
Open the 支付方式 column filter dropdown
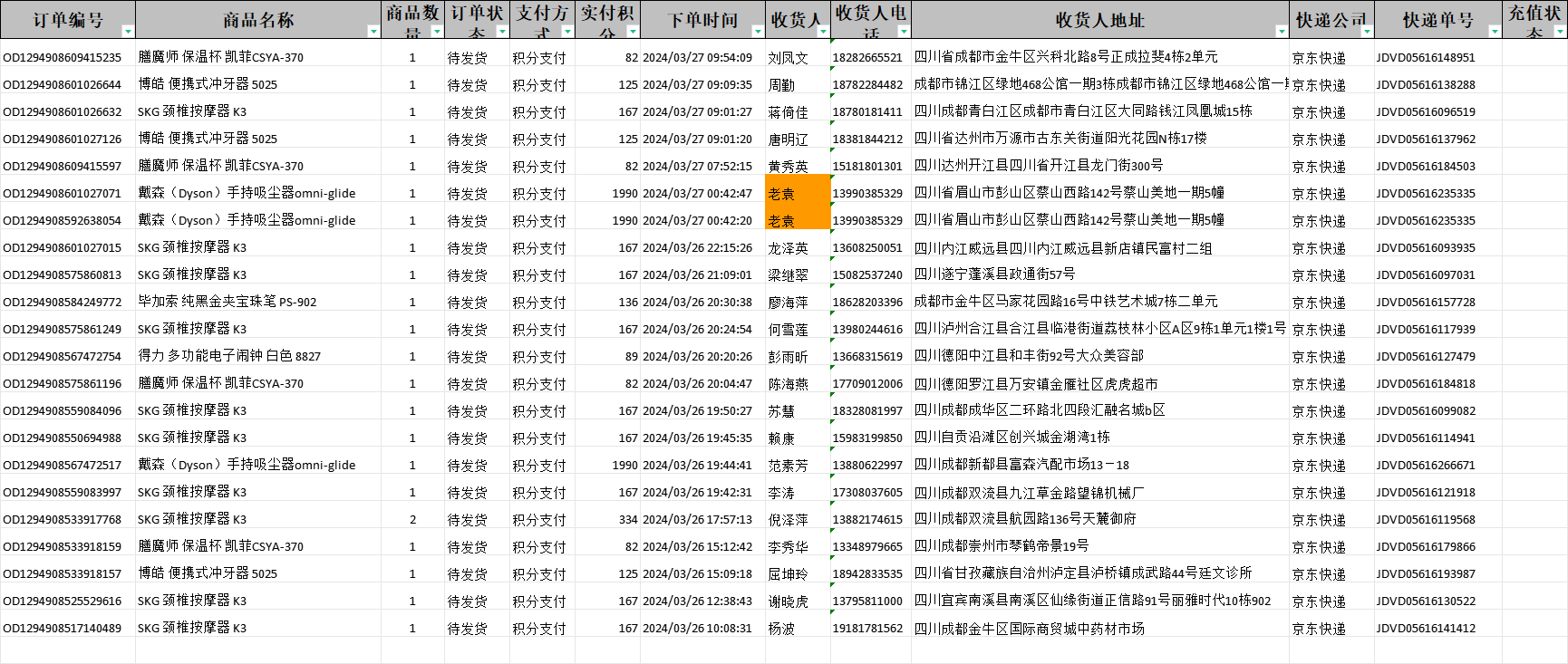(x=567, y=32)
